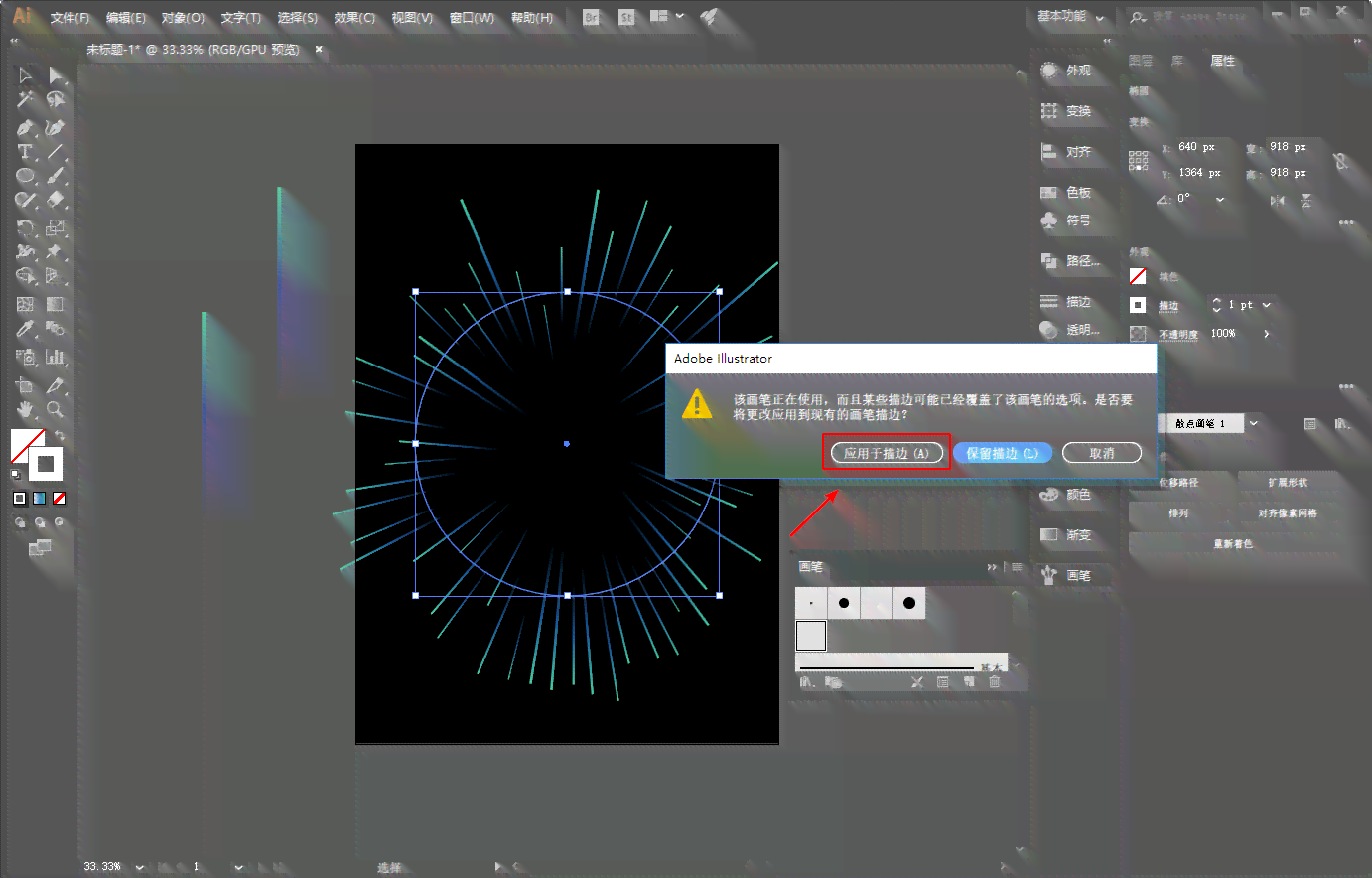The image size is (1372, 878).
Task: Open Adobe Bridge via Br icon
Action: point(592,17)
